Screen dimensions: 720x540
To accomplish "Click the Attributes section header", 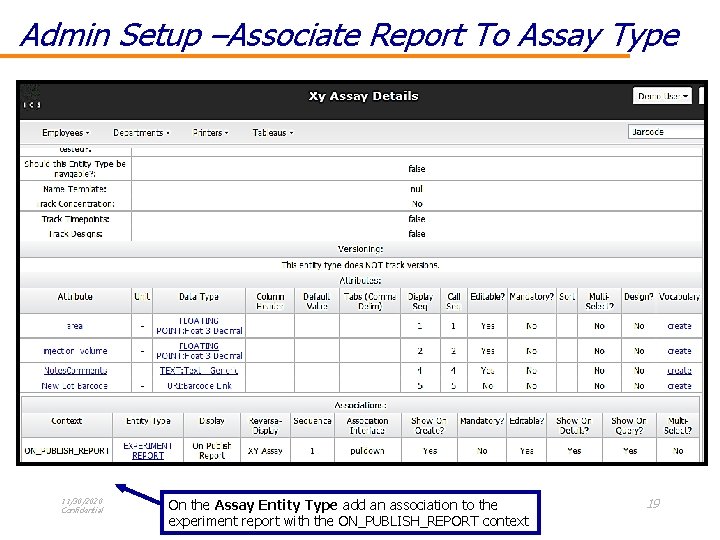I will (x=360, y=280).
